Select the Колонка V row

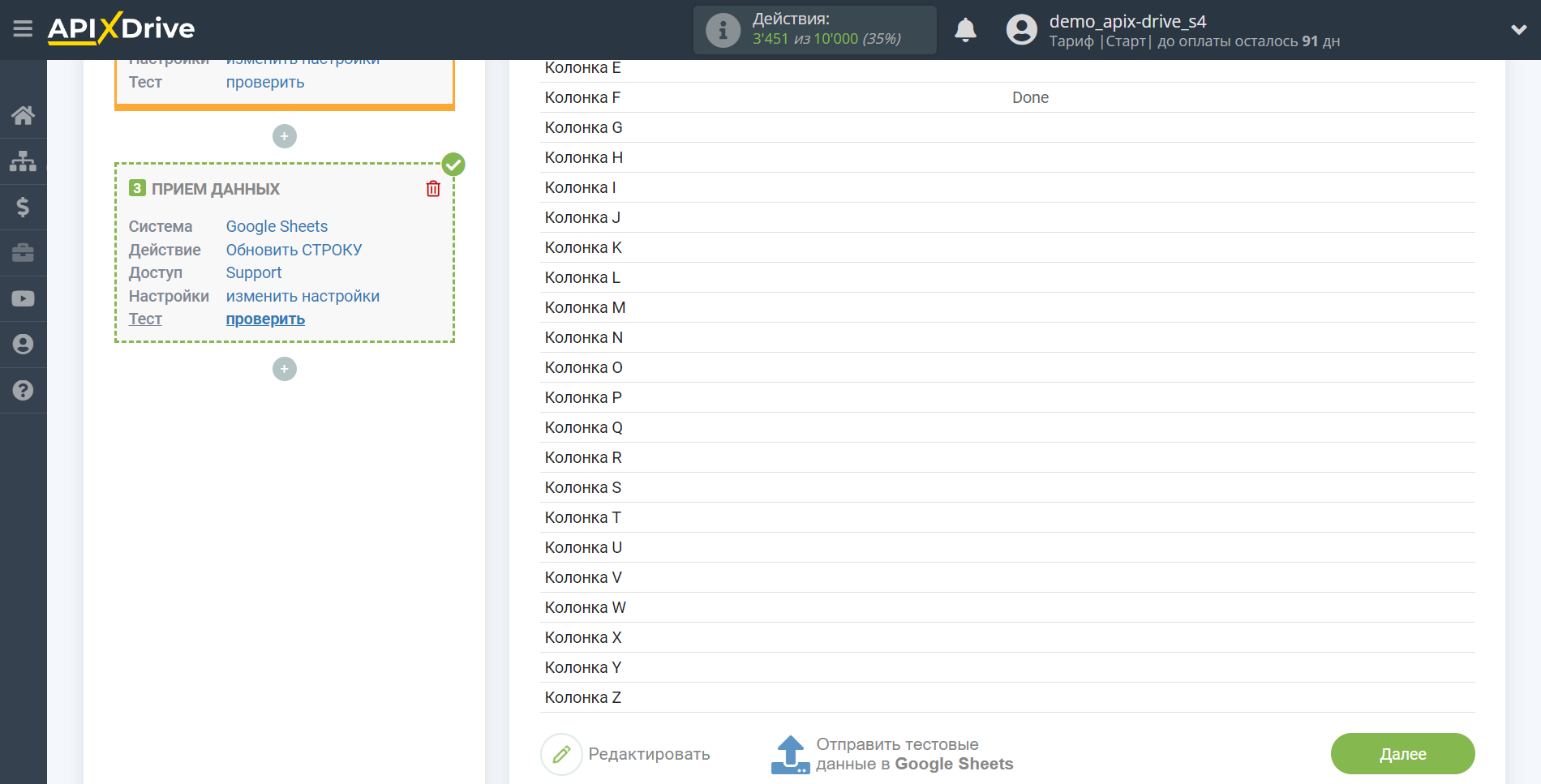[x=1007, y=577]
